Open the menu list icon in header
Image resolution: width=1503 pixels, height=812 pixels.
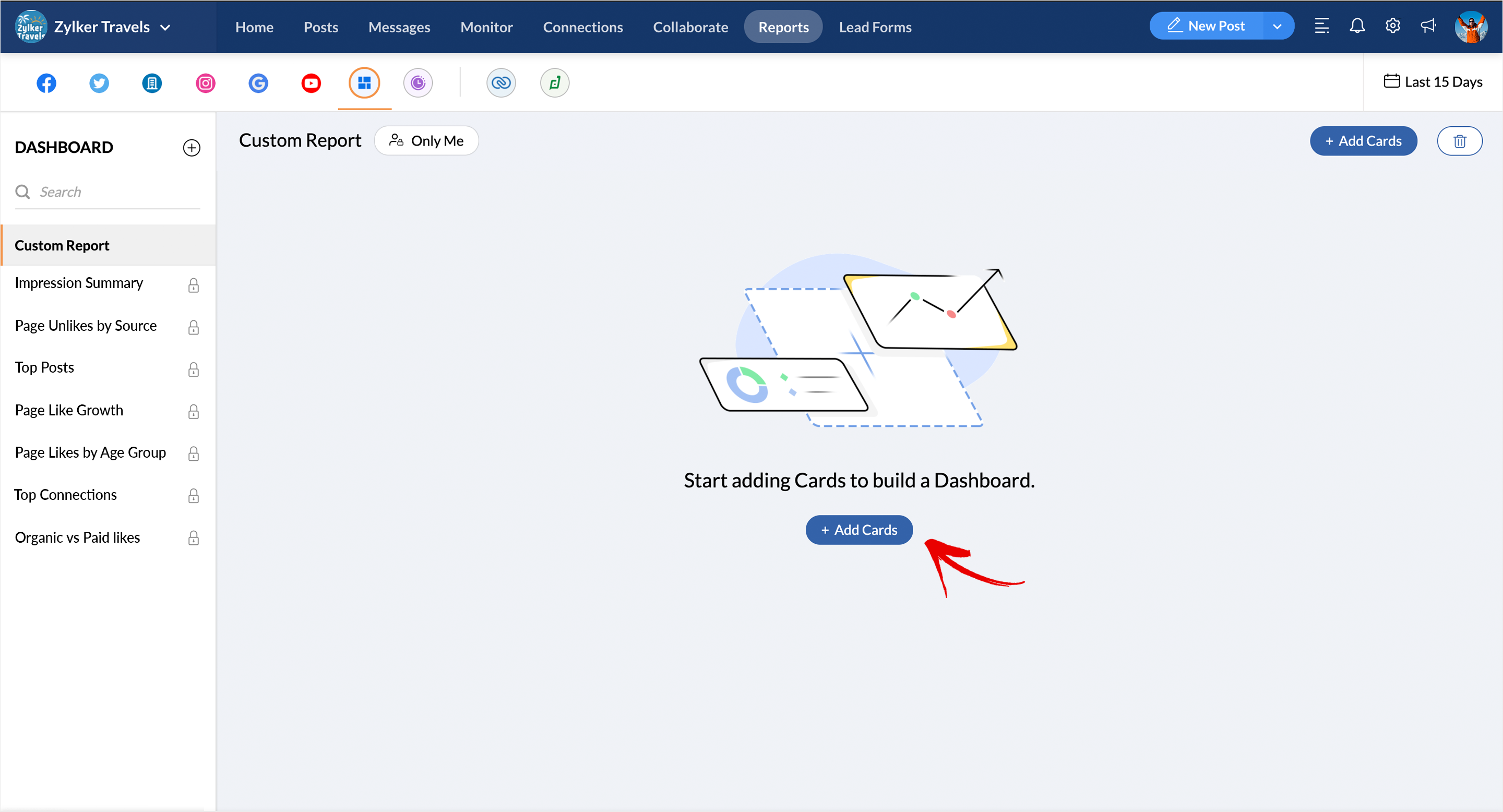point(1321,26)
